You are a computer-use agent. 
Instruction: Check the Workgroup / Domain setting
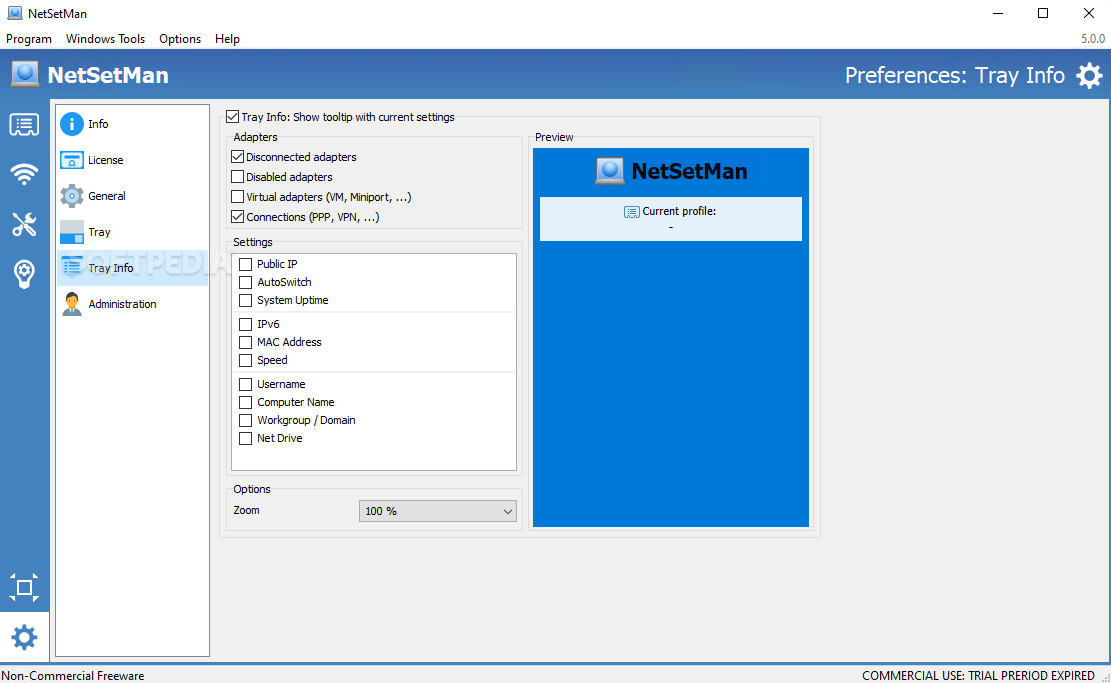click(x=246, y=420)
